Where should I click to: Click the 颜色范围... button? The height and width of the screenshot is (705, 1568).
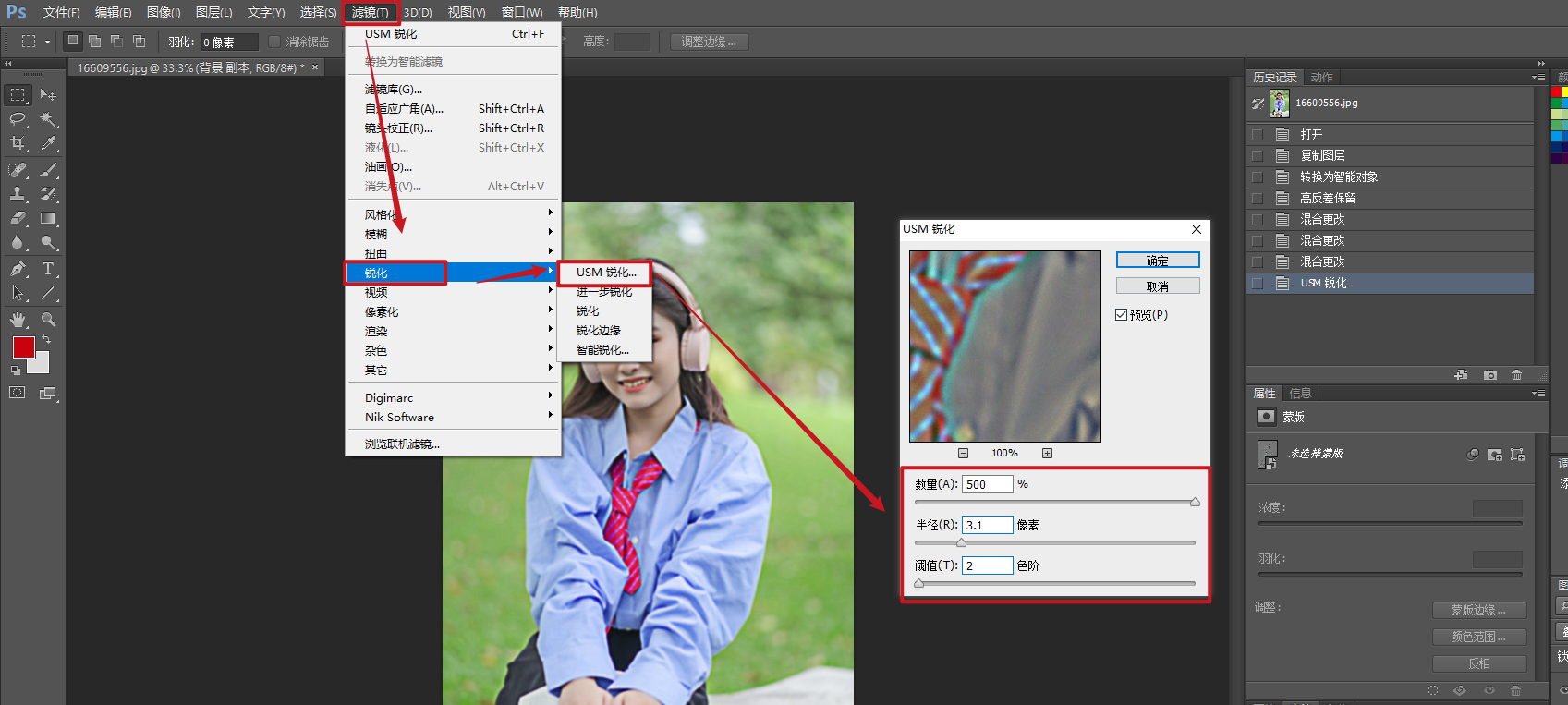click(x=1478, y=638)
